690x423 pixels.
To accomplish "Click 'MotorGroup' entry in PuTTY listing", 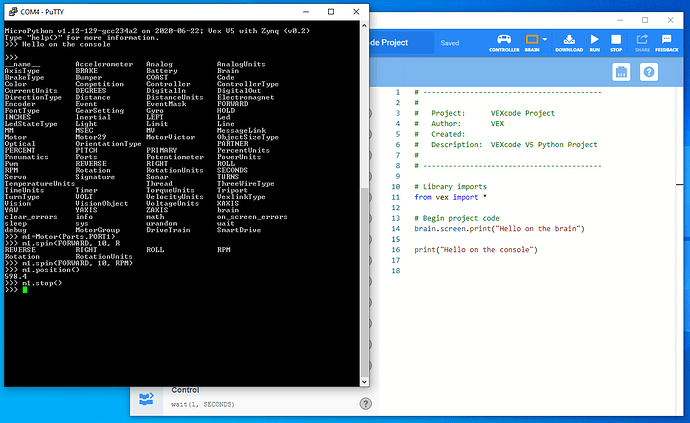I will click(x=97, y=230).
